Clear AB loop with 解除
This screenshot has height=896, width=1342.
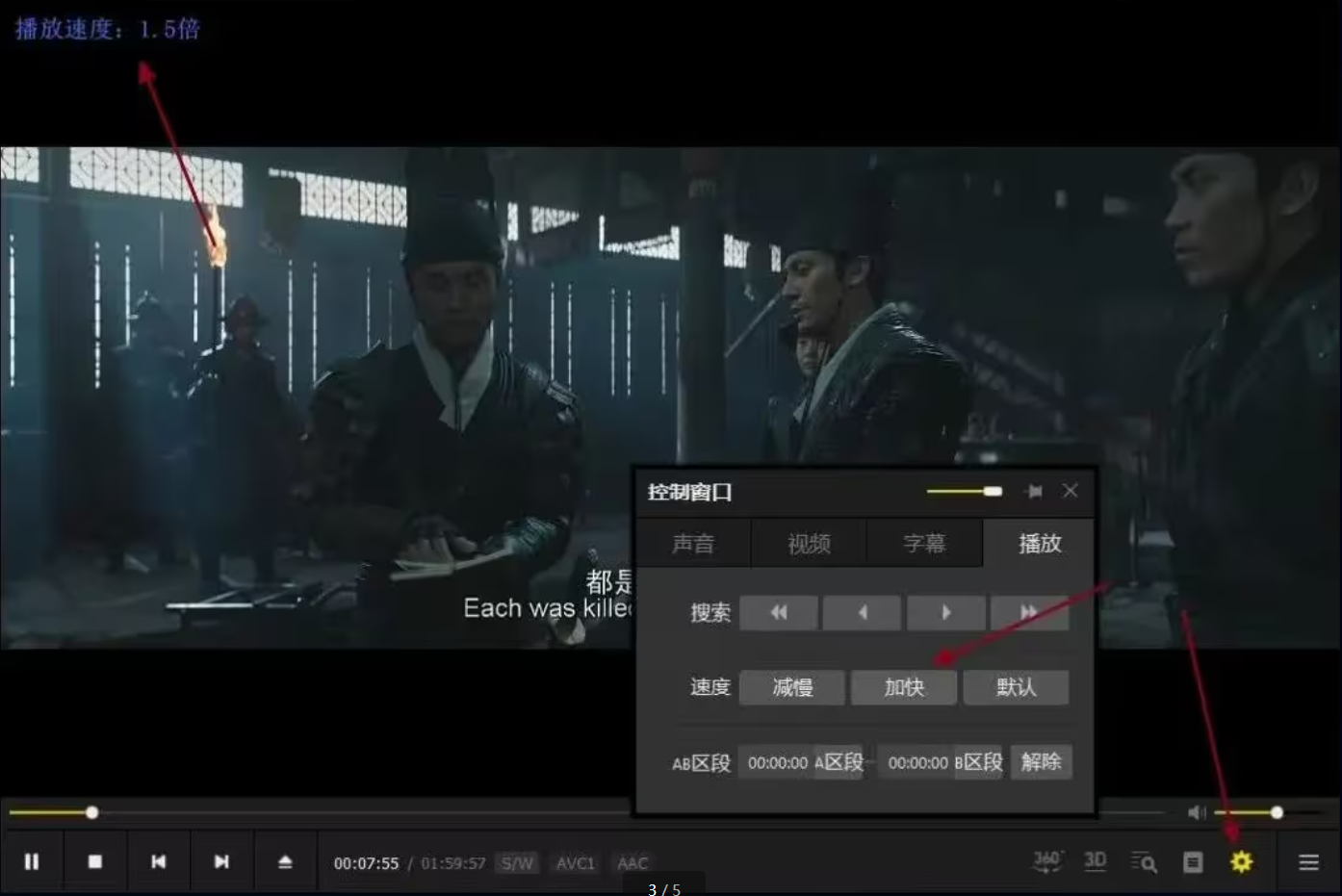(x=1042, y=762)
